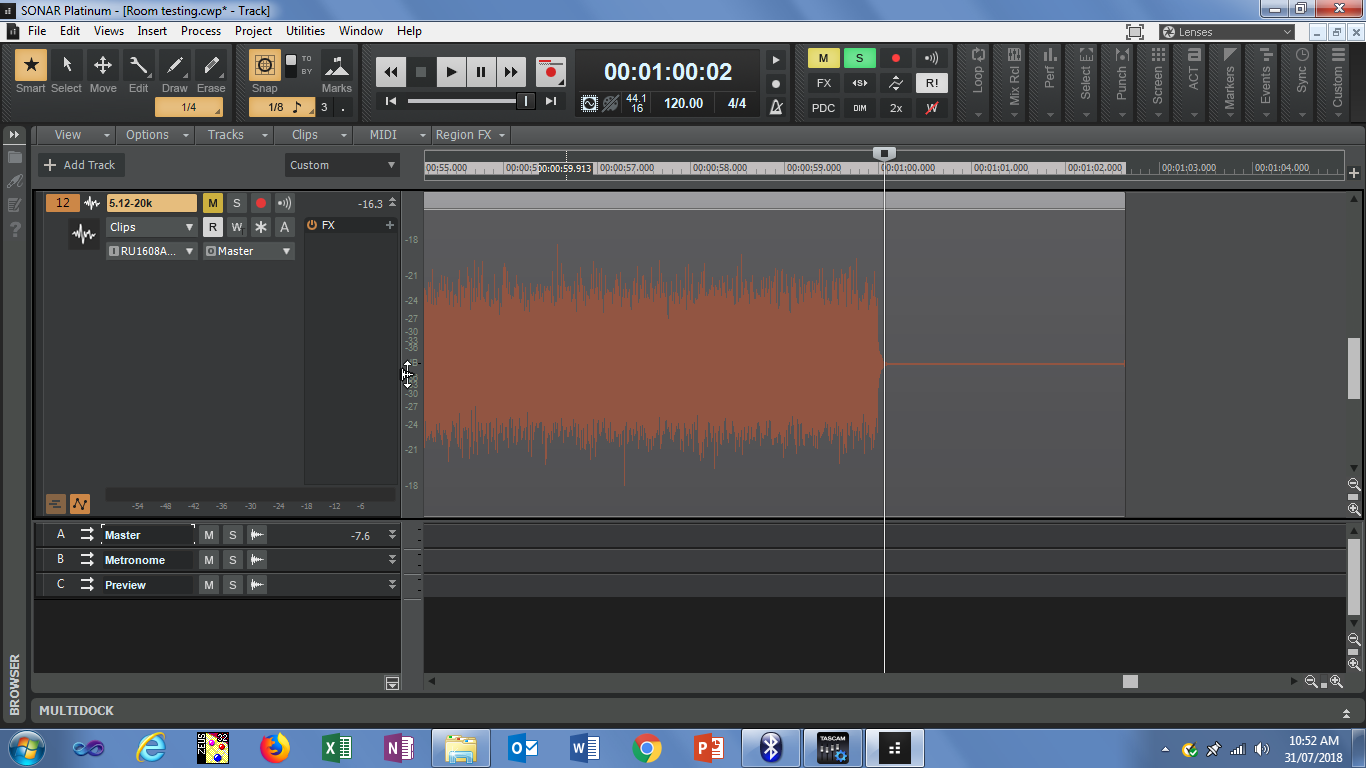Activate the Move tool

click(x=102, y=66)
